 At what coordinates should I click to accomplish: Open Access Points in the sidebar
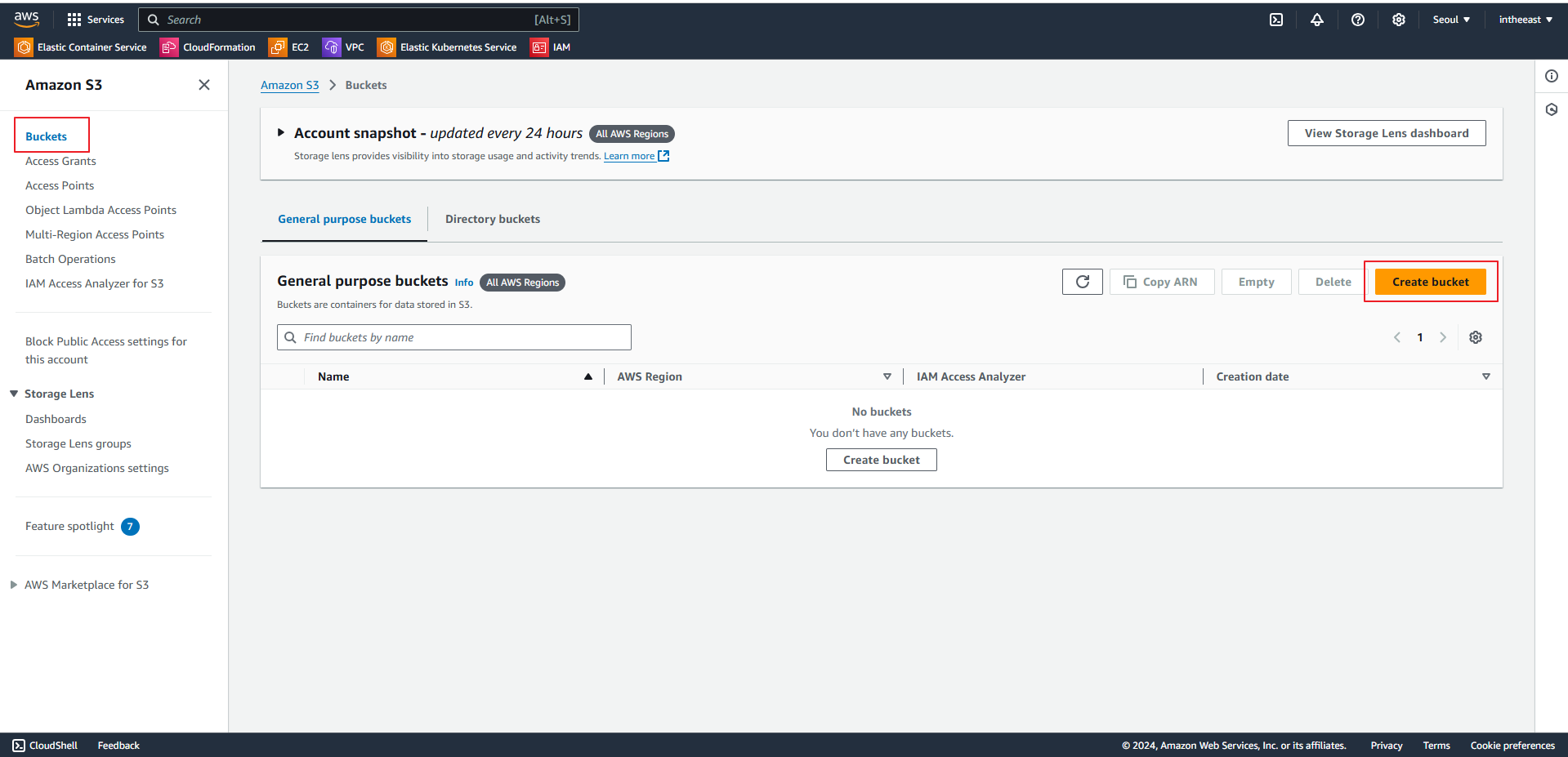60,185
